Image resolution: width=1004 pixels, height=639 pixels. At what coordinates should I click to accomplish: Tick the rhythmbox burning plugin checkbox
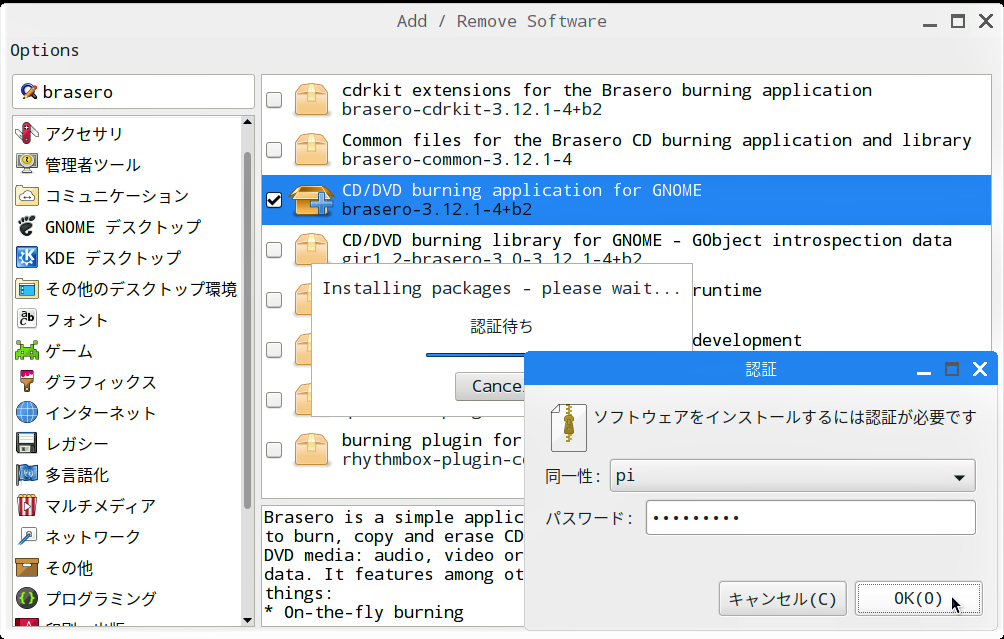coord(274,449)
